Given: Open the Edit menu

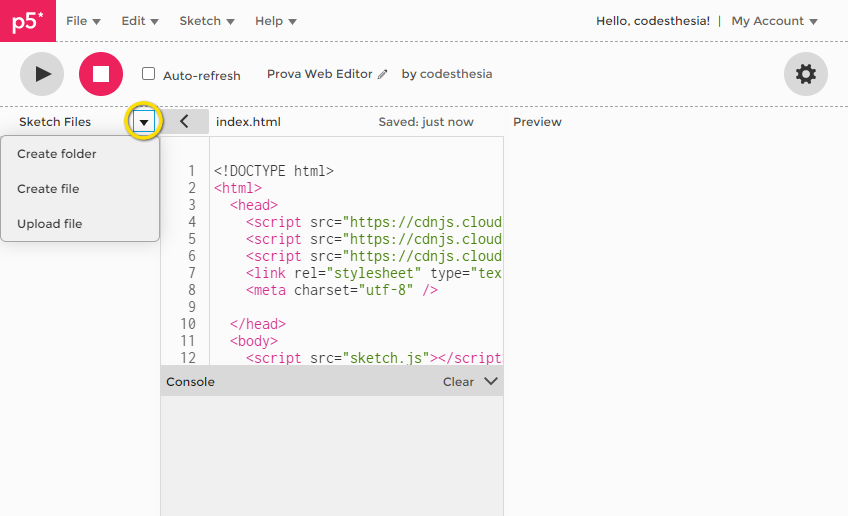Looking at the screenshot, I should [x=140, y=21].
